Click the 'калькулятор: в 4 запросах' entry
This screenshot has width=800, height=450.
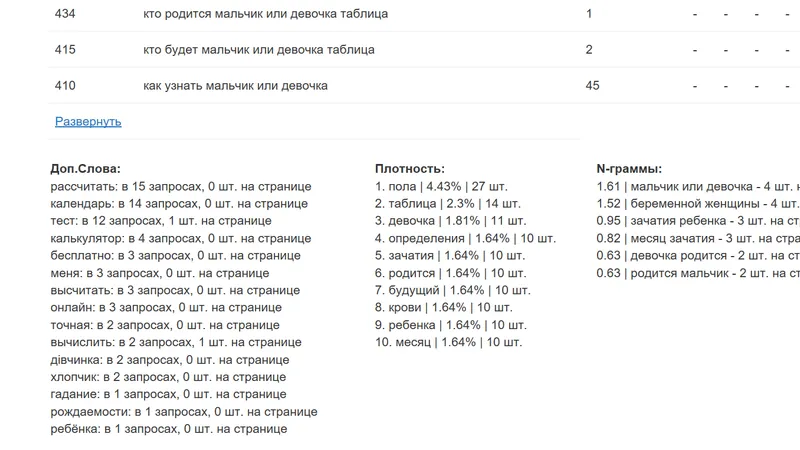pyautogui.click(x=180, y=238)
